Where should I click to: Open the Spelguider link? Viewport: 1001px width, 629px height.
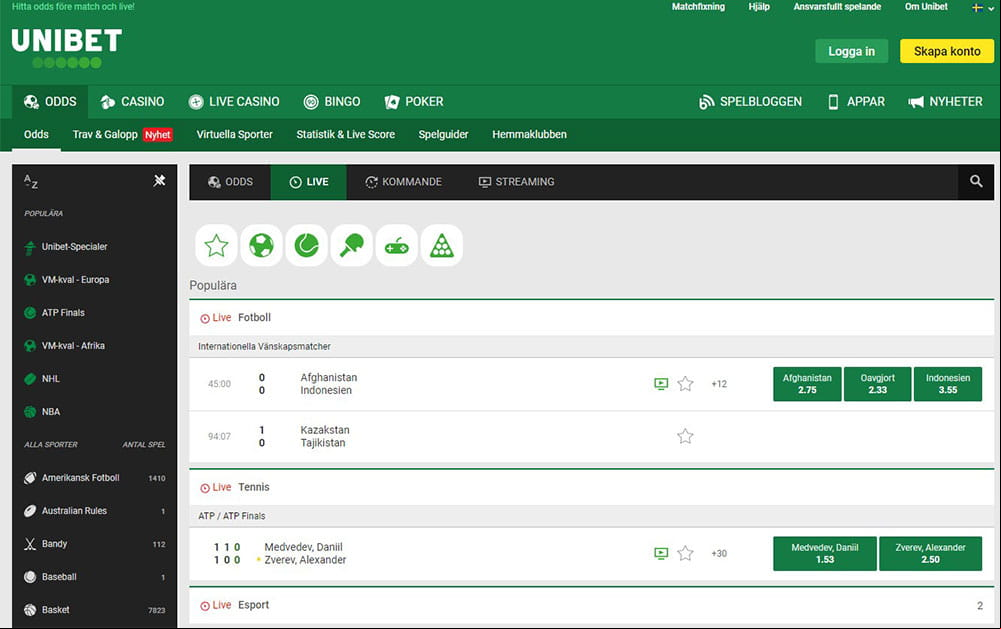tap(443, 134)
